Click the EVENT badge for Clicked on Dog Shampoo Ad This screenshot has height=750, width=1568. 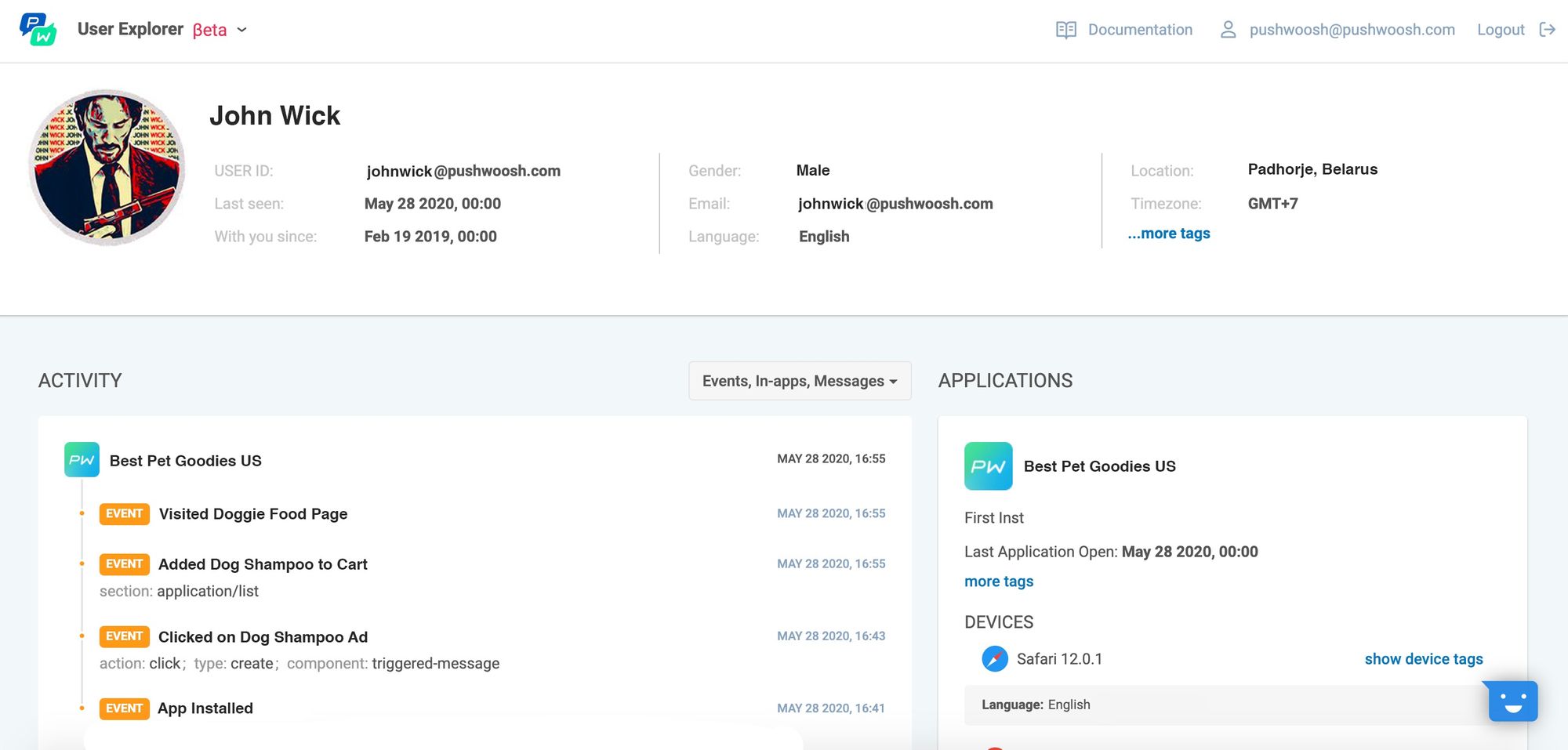124,636
